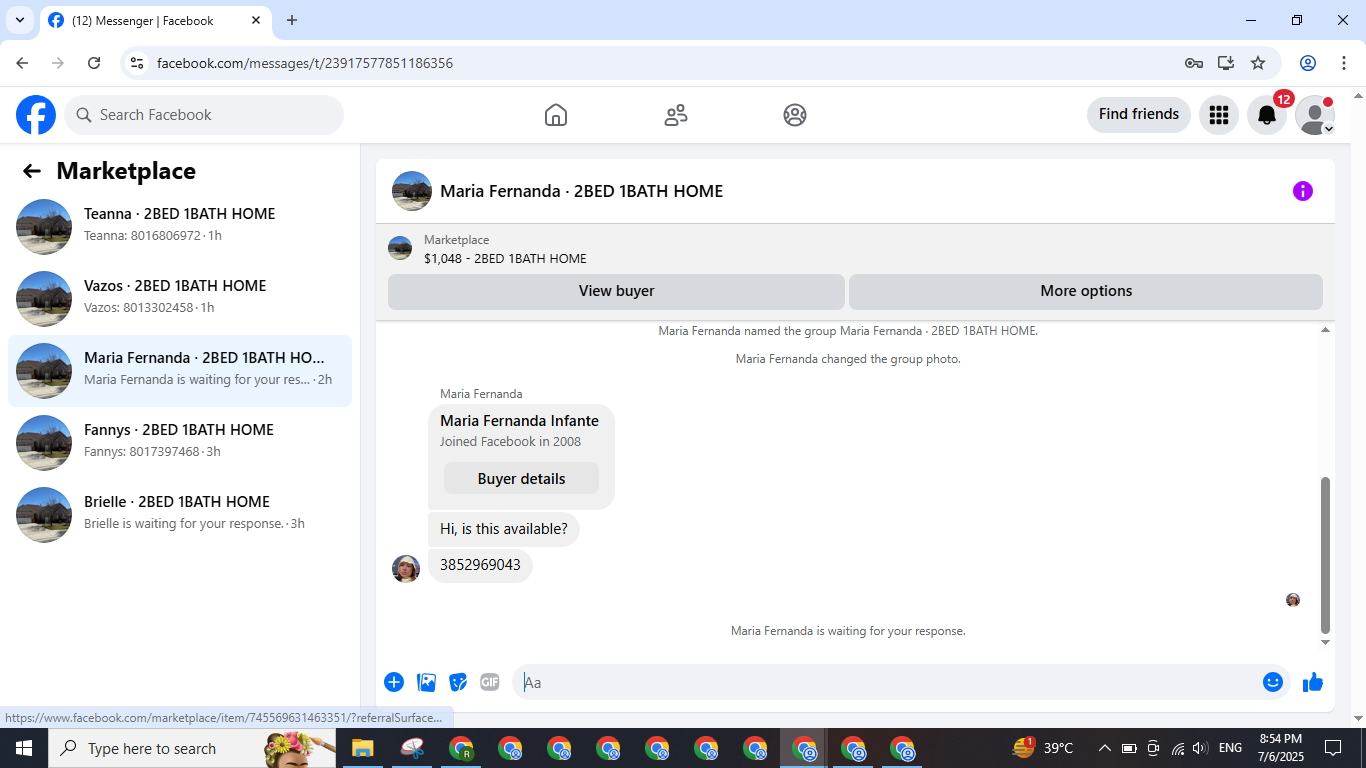Open File Explorer from taskbar

tap(362, 748)
